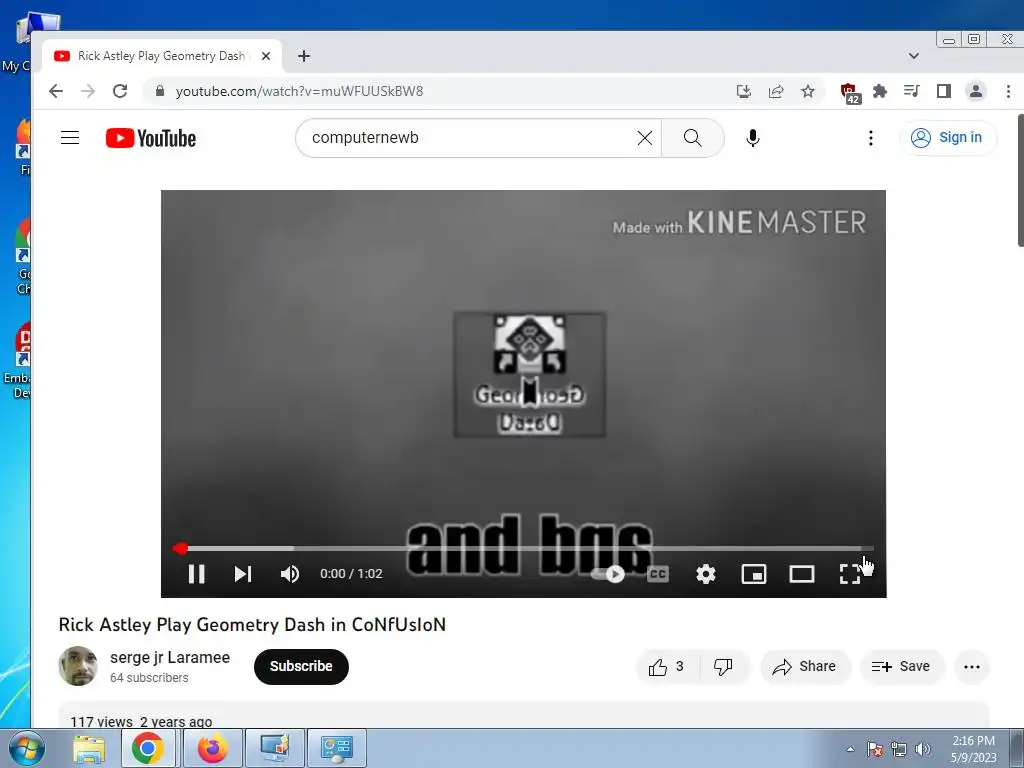Open Chrome's three-dot menu
Screen dimensions: 1024x768
(x=1008, y=91)
